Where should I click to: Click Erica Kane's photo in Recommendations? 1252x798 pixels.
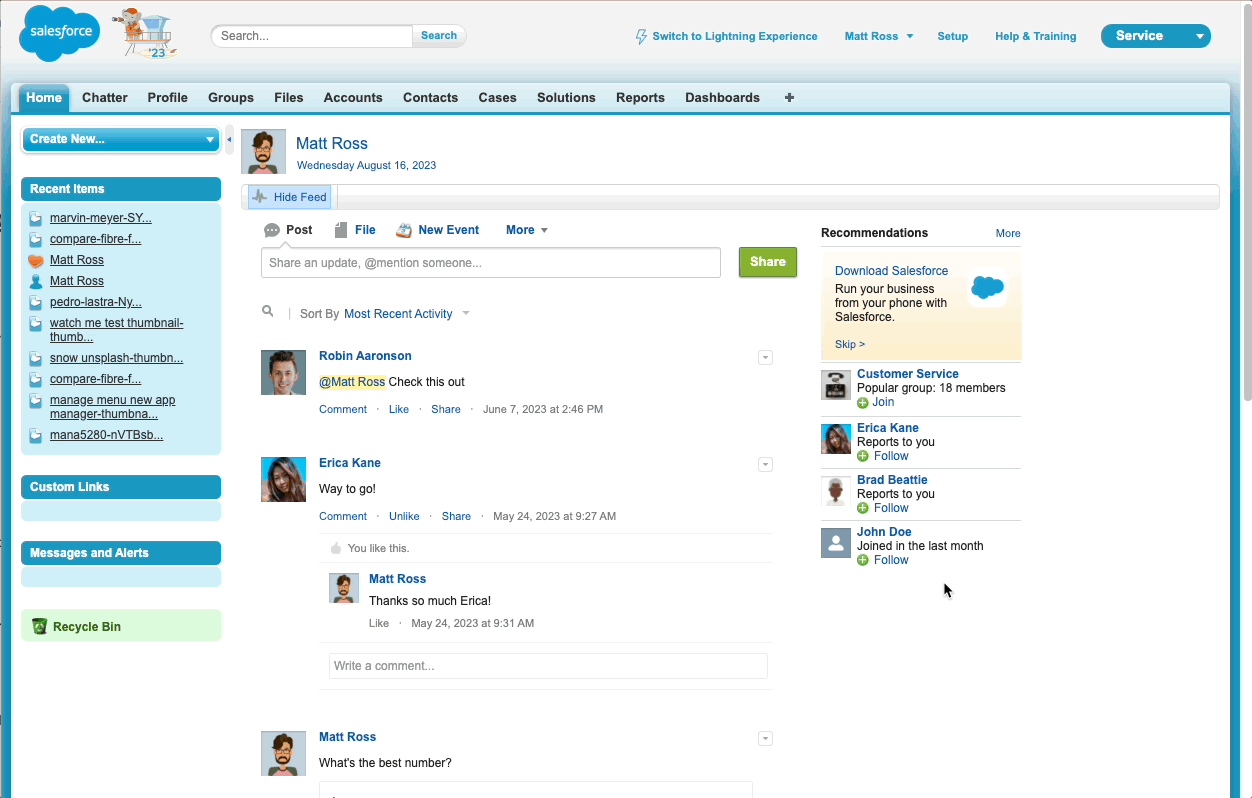click(x=836, y=439)
